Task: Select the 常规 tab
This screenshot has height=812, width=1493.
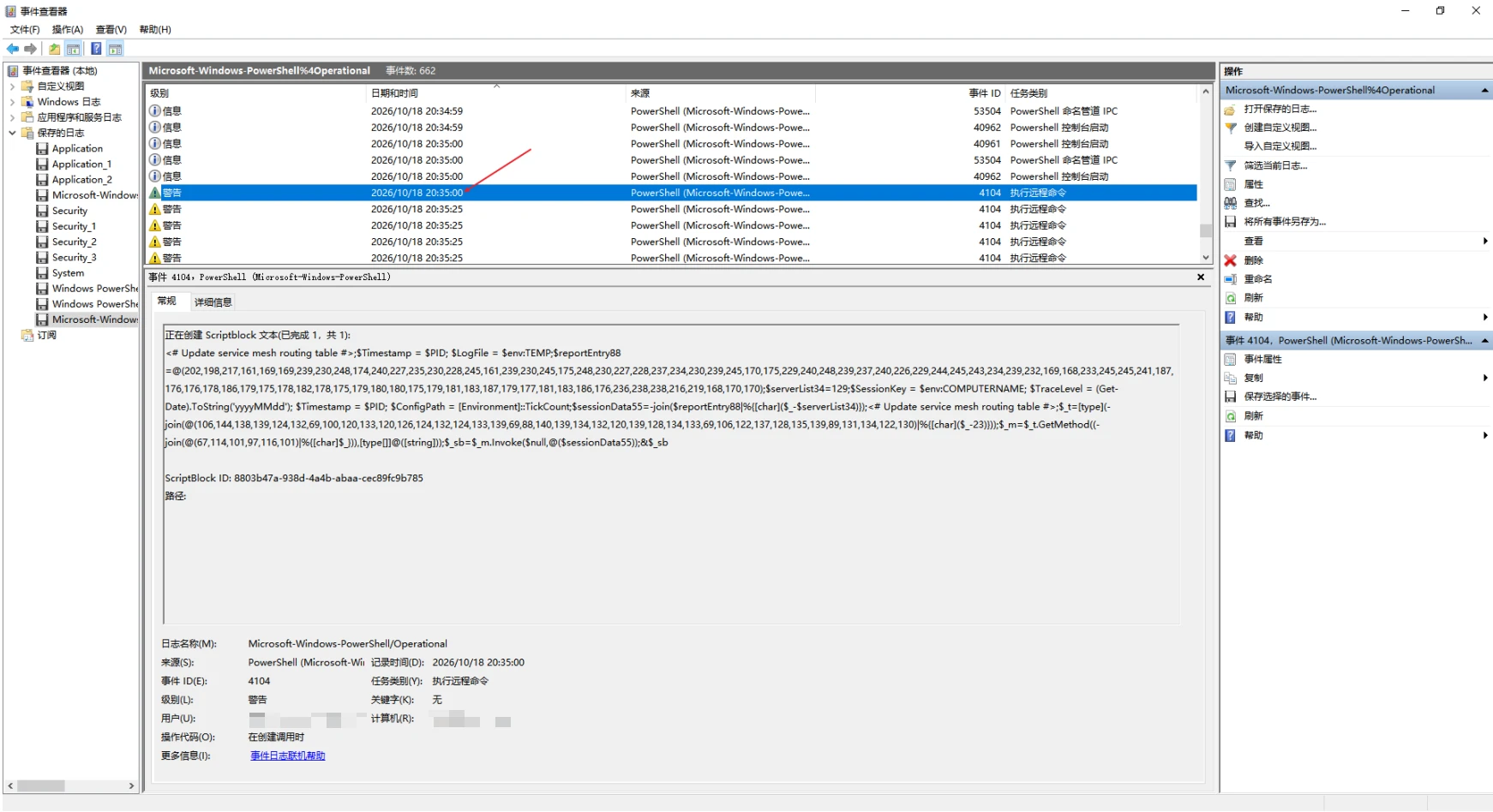Action: click(x=167, y=302)
